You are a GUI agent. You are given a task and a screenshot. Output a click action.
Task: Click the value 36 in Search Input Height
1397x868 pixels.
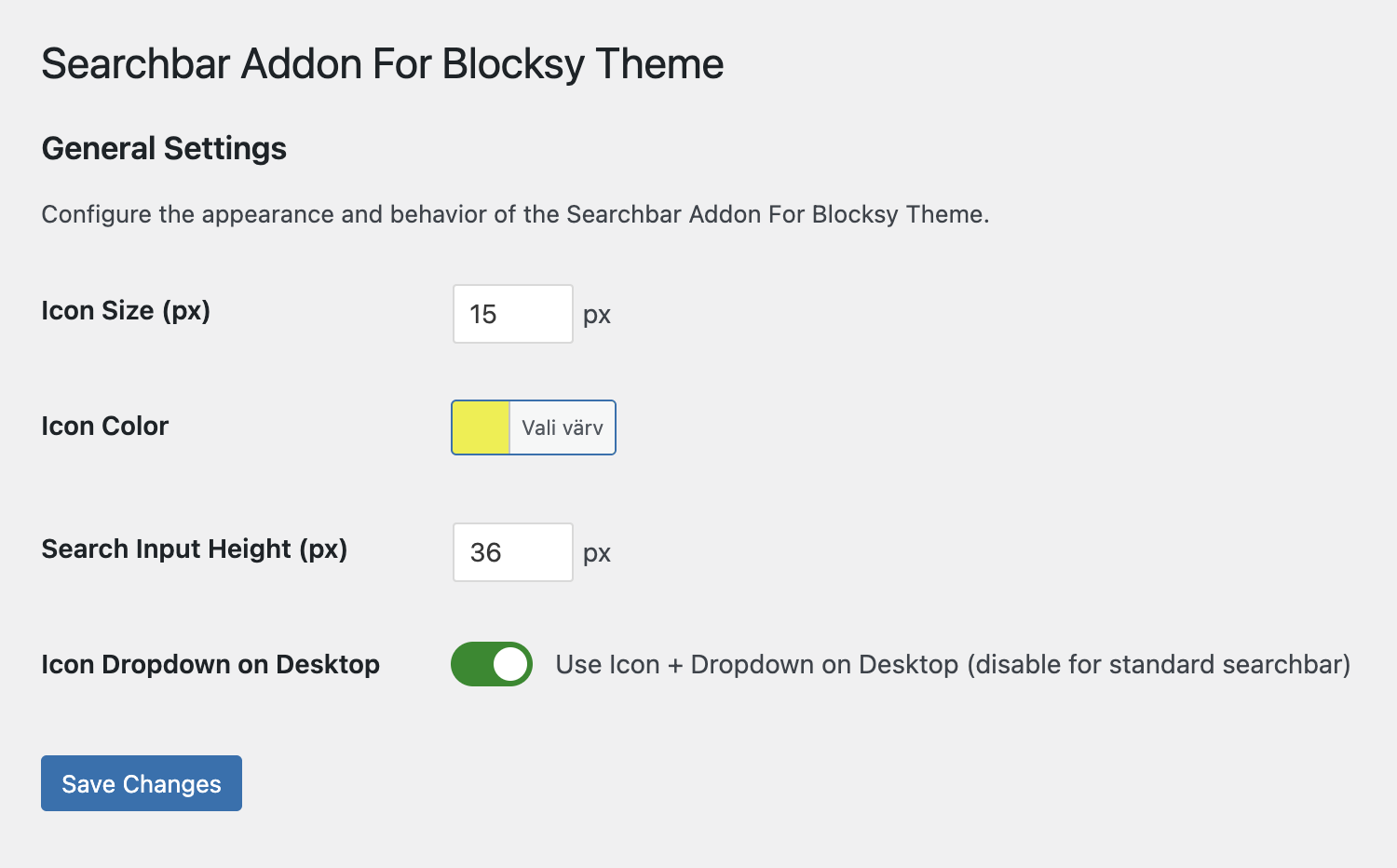coord(486,552)
